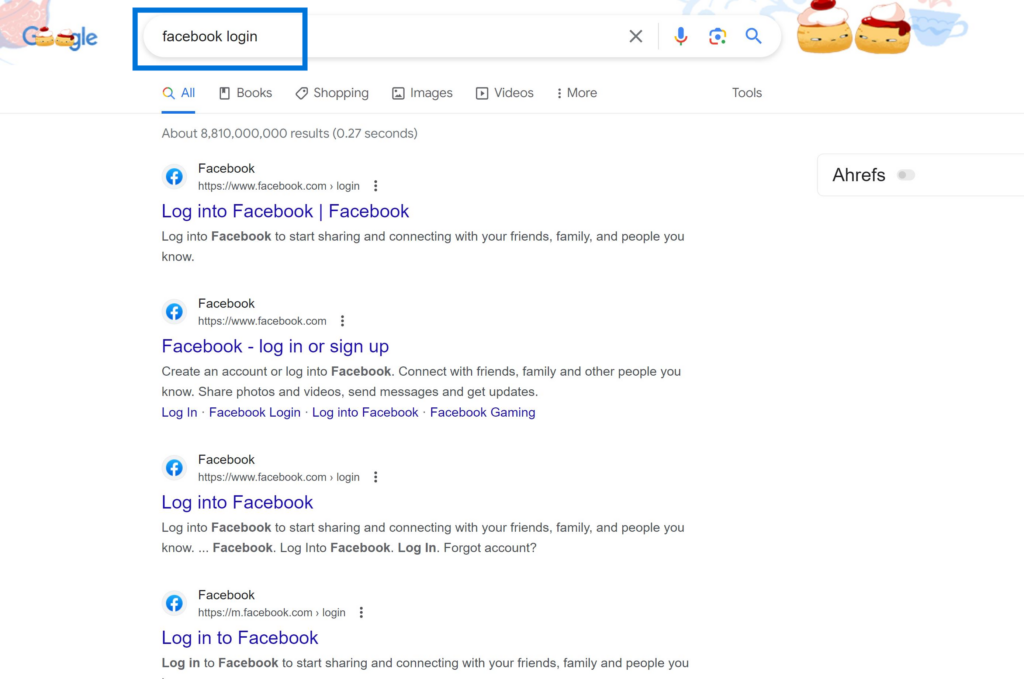This screenshot has height=679, width=1024.
Task: Open Google Lens image search icon
Action: click(x=717, y=35)
